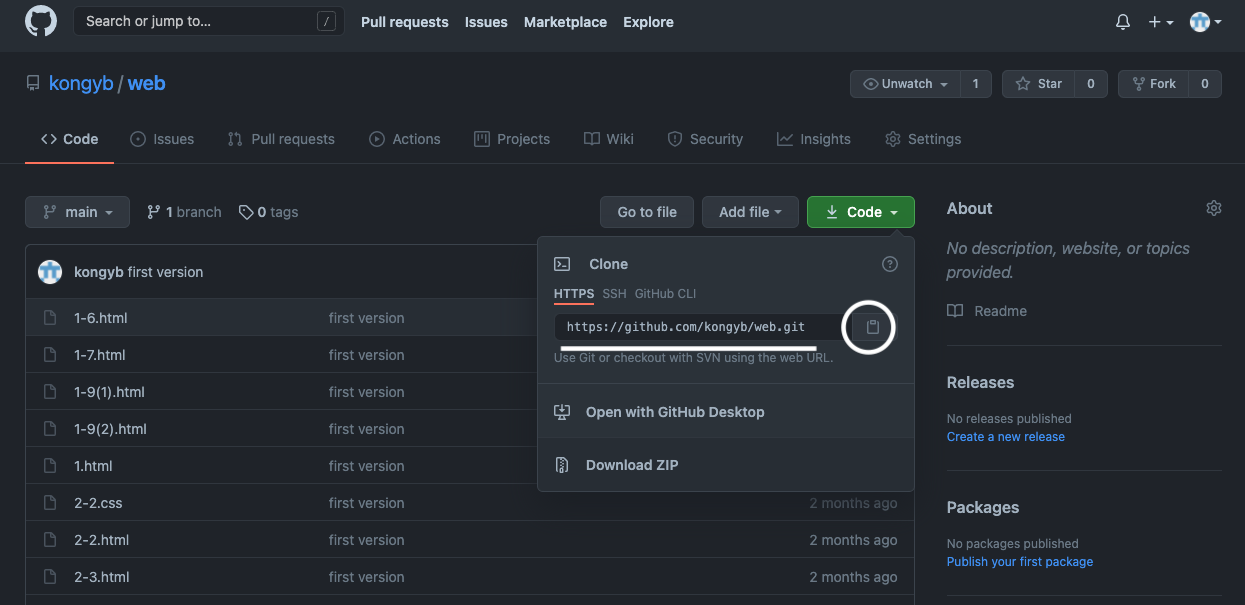The height and width of the screenshot is (605, 1245).
Task: Open file 1-9(1).html
Action: click(x=110, y=392)
